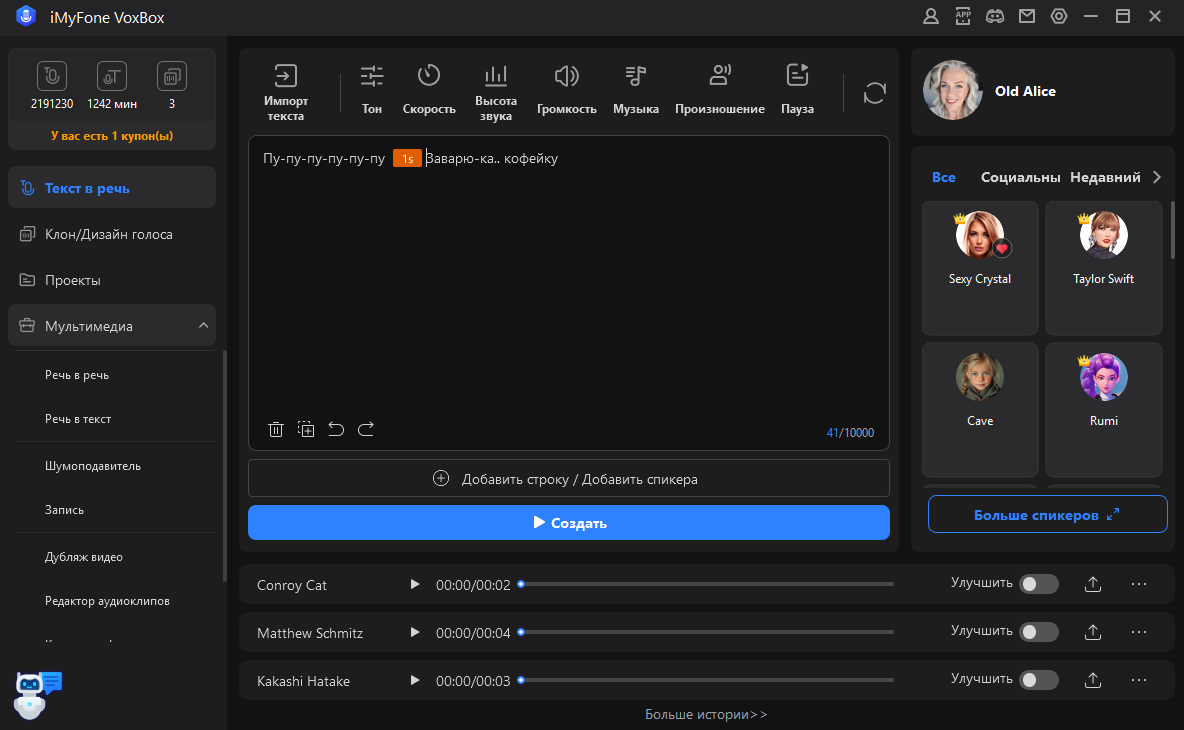Viewport: 1184px width, 730px height.
Task: Open Клон/Дизайн голоса in sidebar
Action: [x=108, y=234]
